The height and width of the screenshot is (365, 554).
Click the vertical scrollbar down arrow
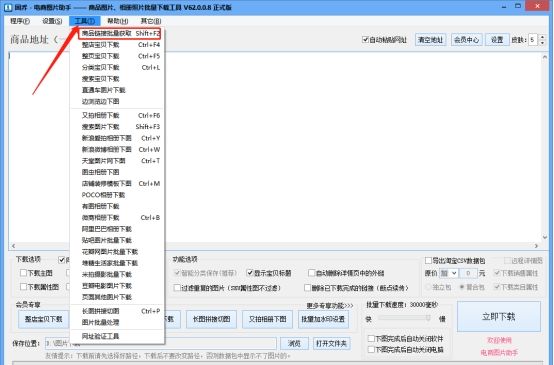(x=544, y=237)
